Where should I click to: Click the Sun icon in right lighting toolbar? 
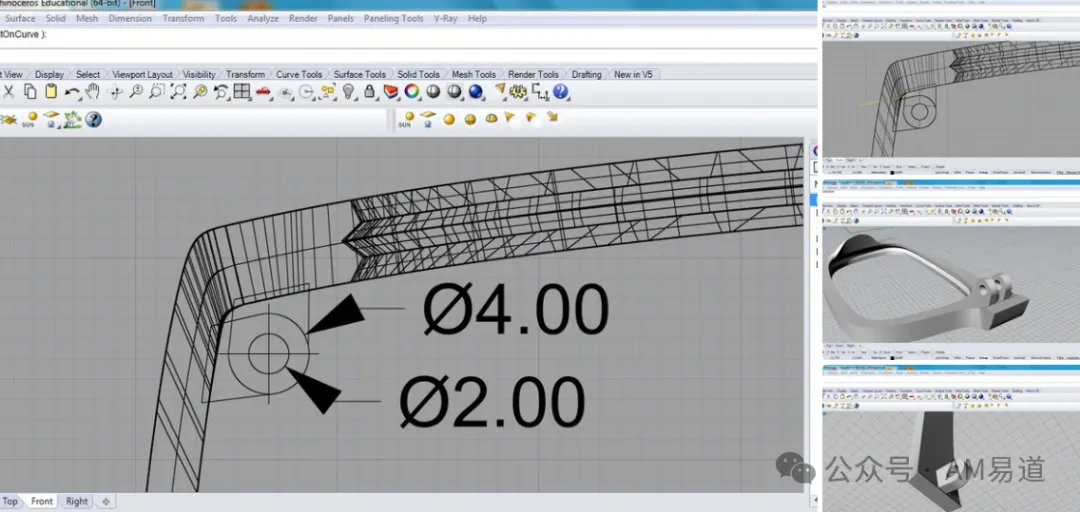(408, 119)
